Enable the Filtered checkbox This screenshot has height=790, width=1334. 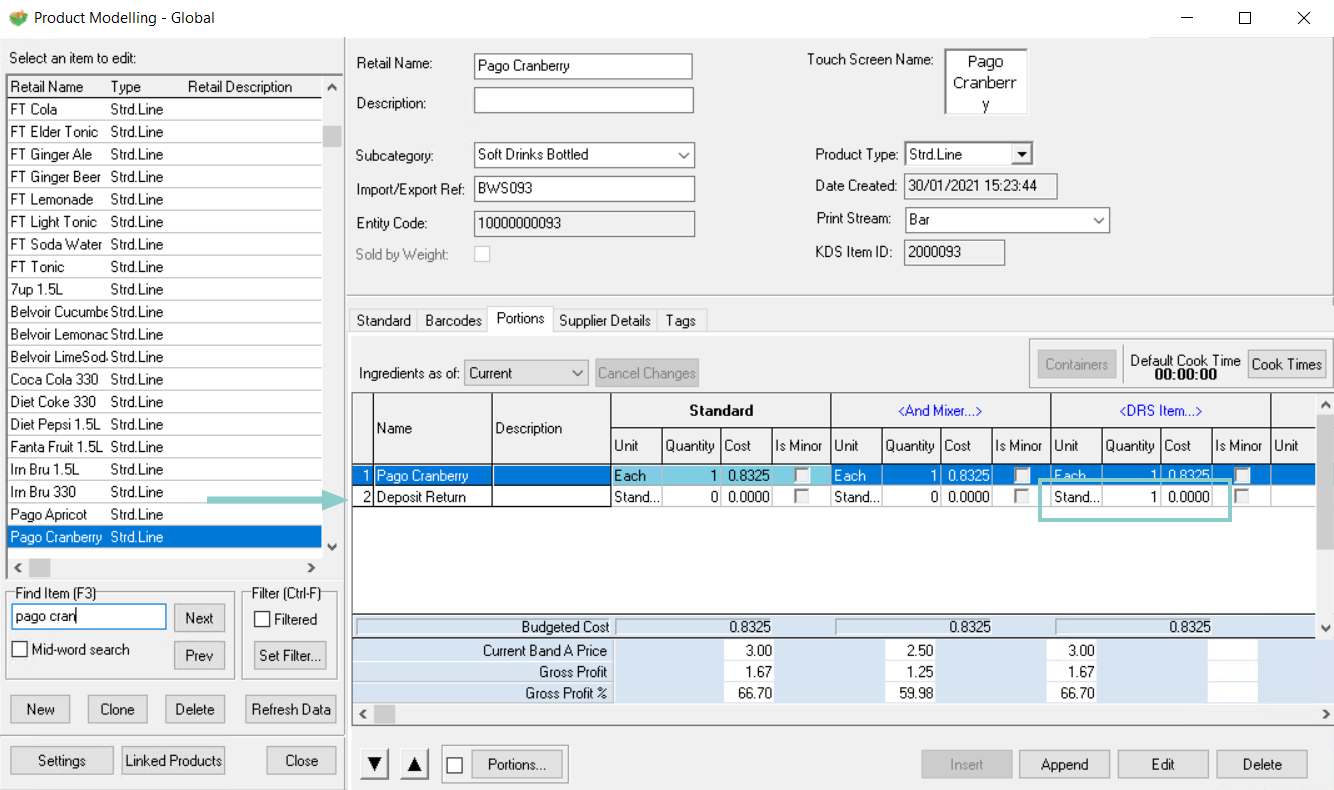[263, 620]
